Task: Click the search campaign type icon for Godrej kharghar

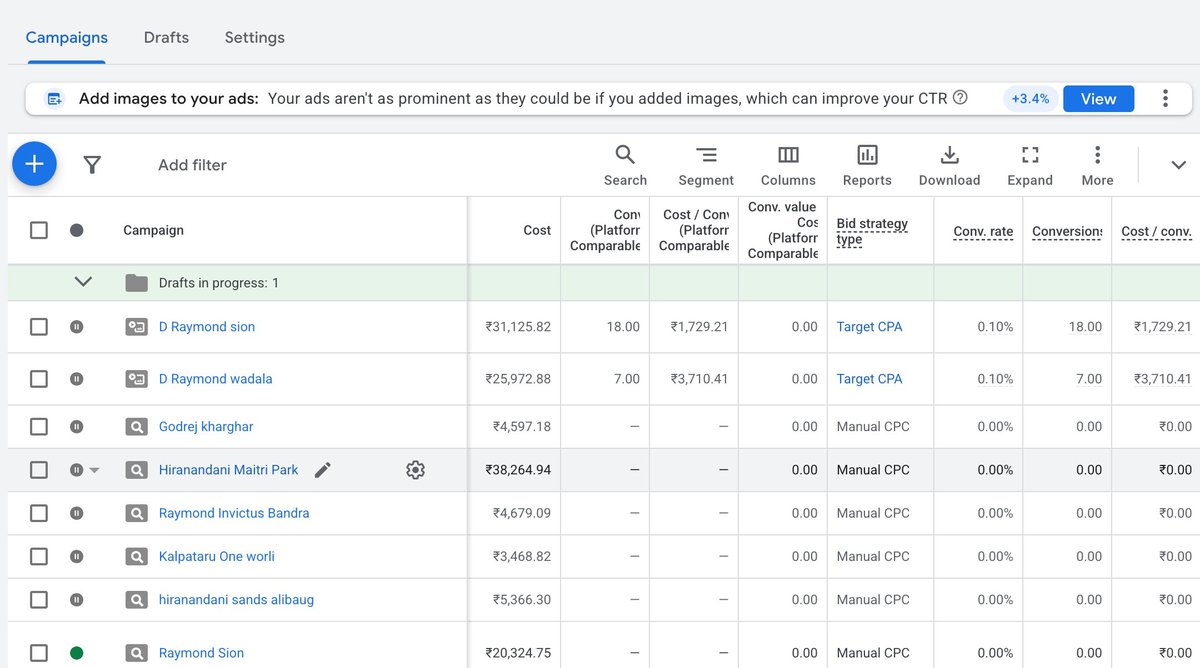Action: (136, 427)
